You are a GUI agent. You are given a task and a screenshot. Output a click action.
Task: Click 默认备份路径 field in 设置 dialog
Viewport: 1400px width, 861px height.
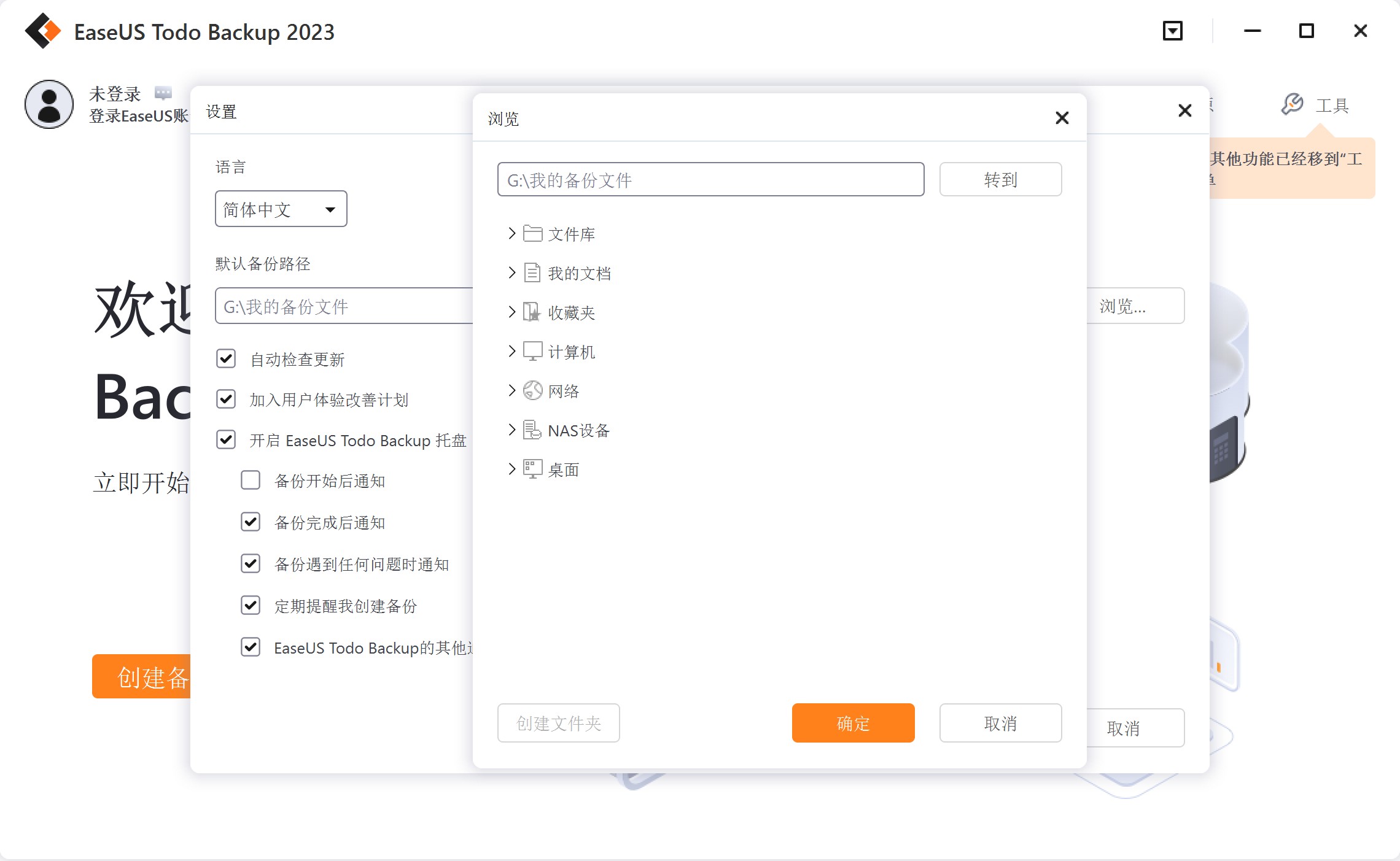(x=344, y=306)
